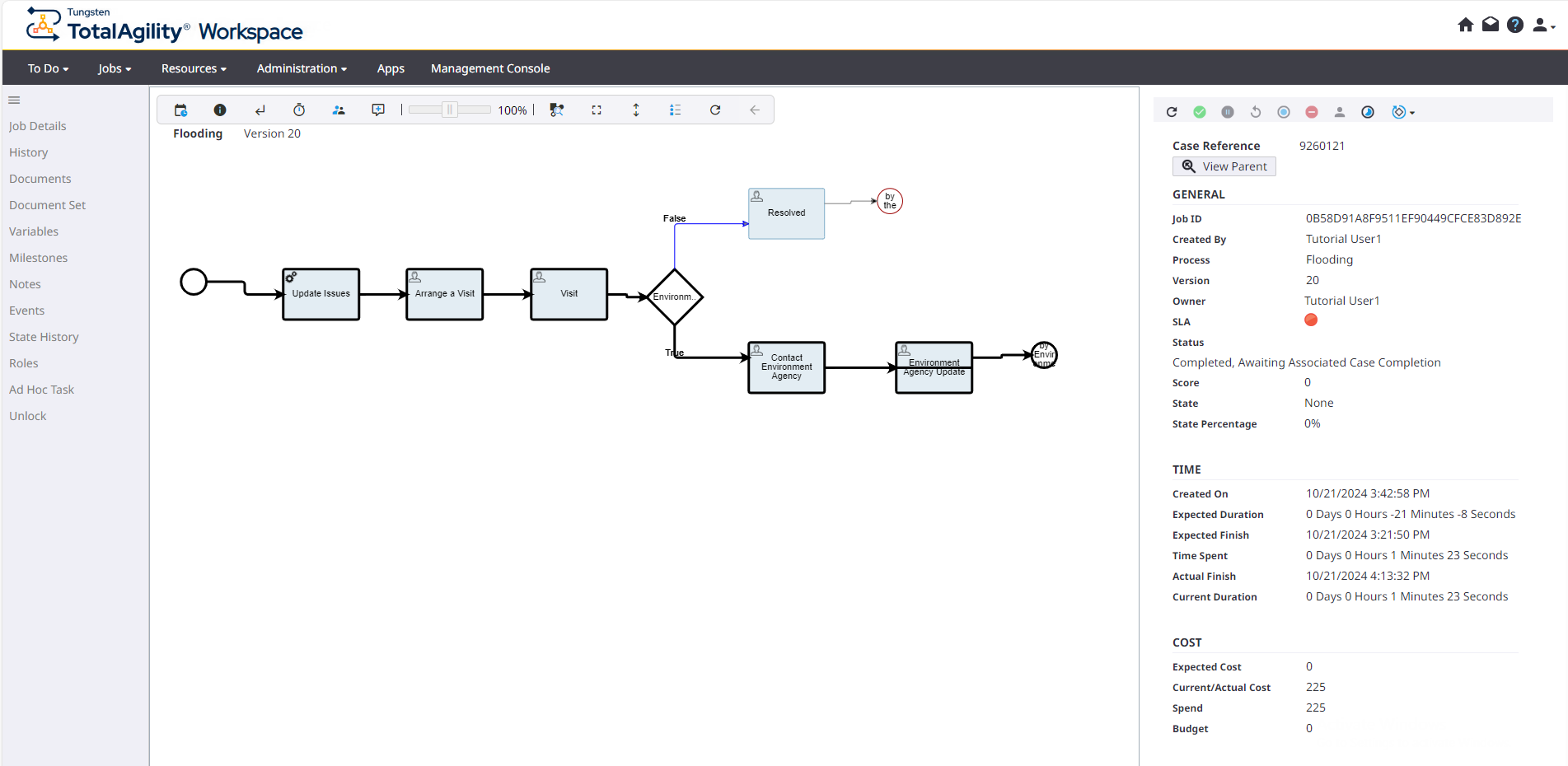
Task: Click the refresh icon in job details panel
Action: tap(1172, 112)
